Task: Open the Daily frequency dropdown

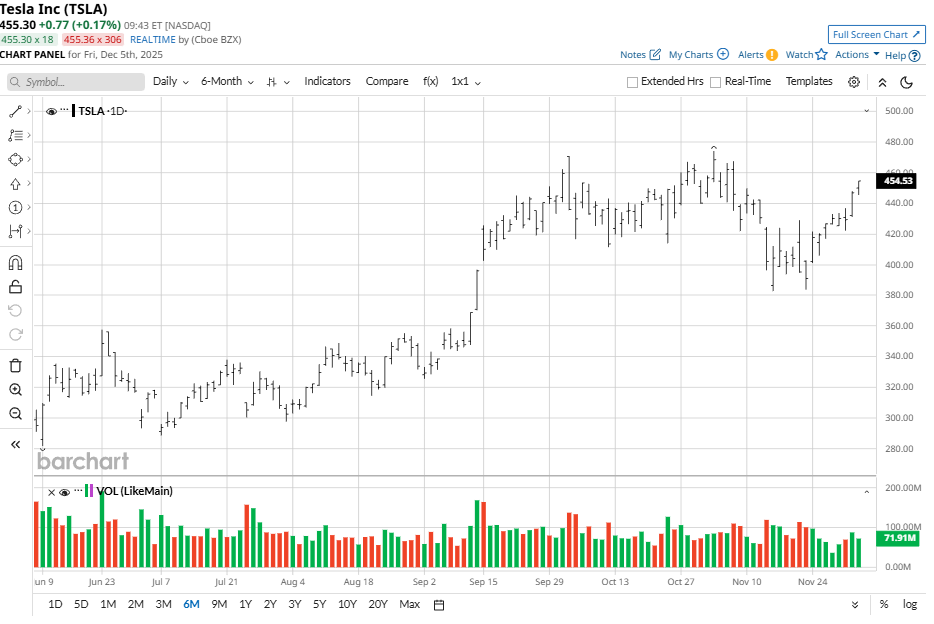Action: click(171, 82)
